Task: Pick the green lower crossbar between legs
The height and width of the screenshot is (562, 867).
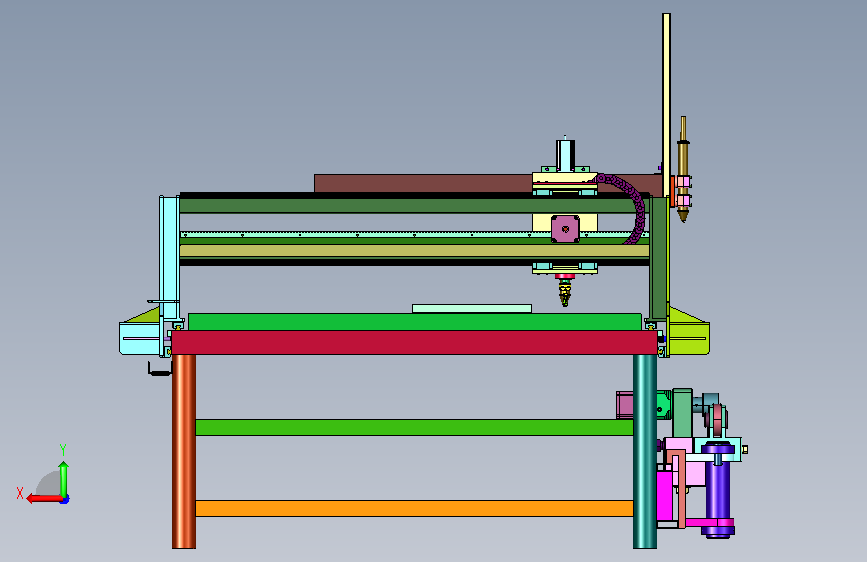Action: pos(414,427)
